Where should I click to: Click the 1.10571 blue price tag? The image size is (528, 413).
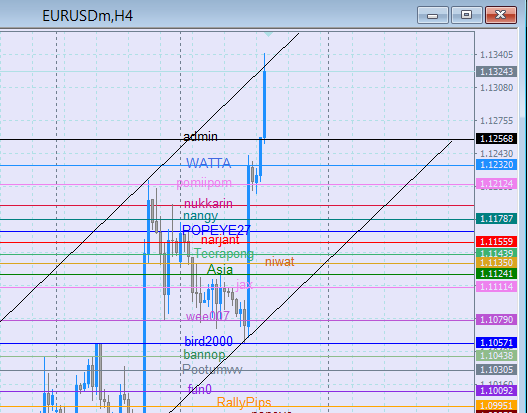[496, 343]
